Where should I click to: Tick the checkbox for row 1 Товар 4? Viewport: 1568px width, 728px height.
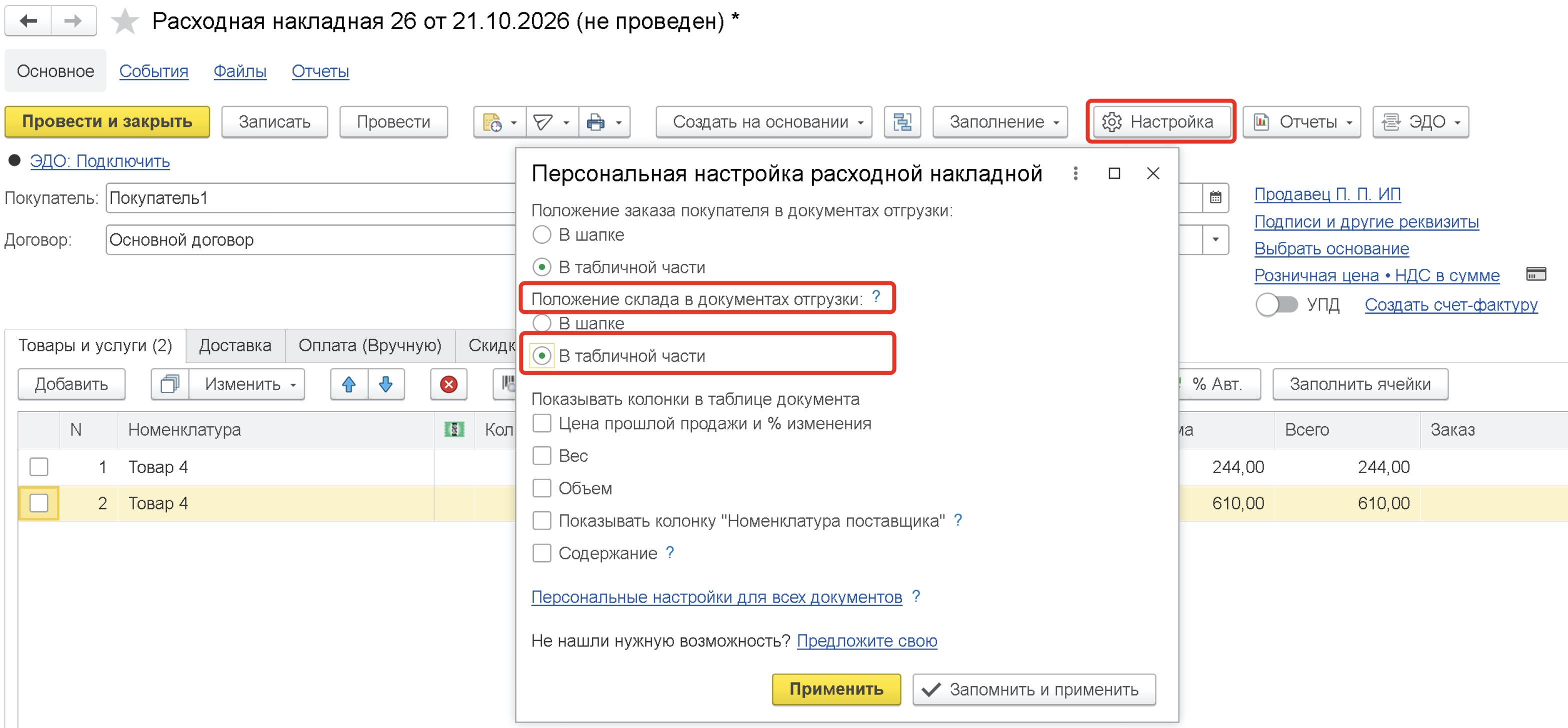click(39, 467)
